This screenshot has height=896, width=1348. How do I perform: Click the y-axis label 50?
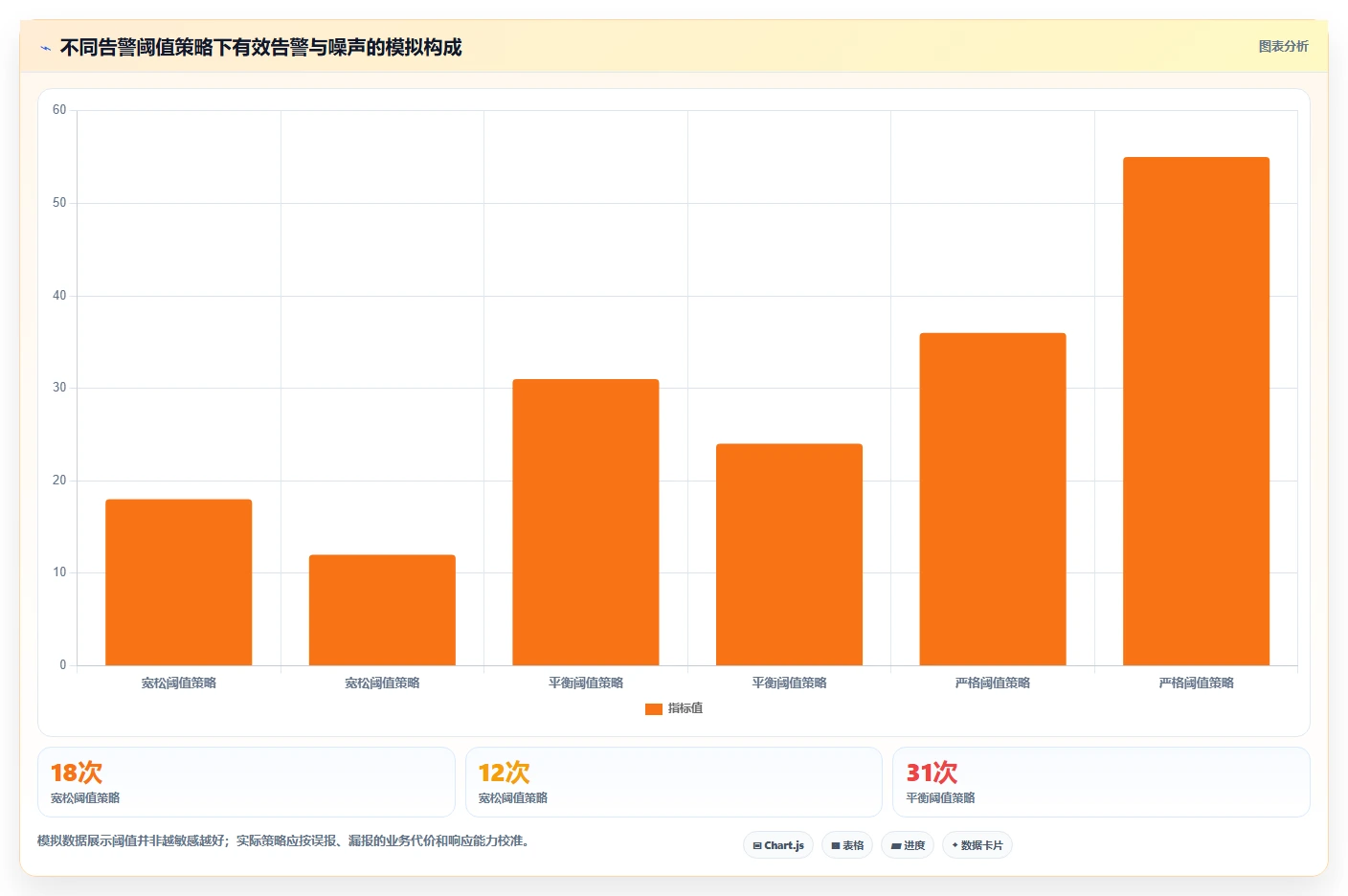[x=59, y=203]
